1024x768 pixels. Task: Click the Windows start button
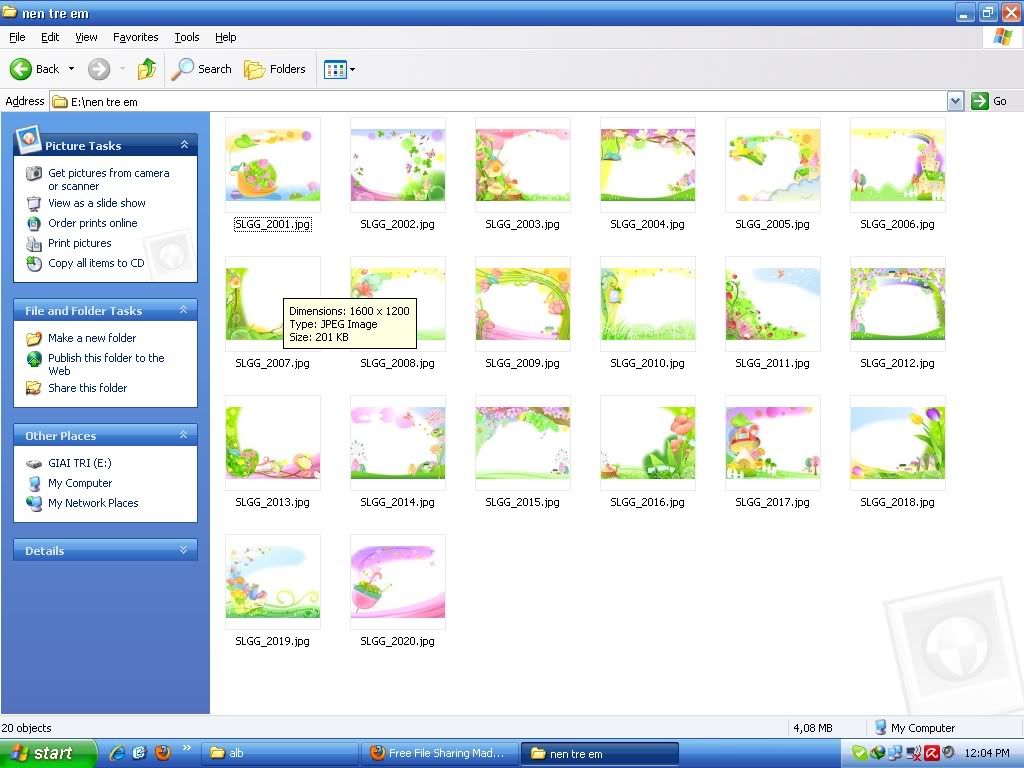[47, 753]
